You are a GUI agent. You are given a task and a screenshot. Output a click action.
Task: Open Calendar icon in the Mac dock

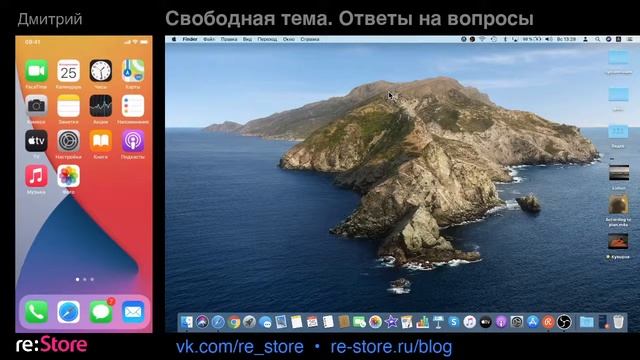[x=312, y=322]
